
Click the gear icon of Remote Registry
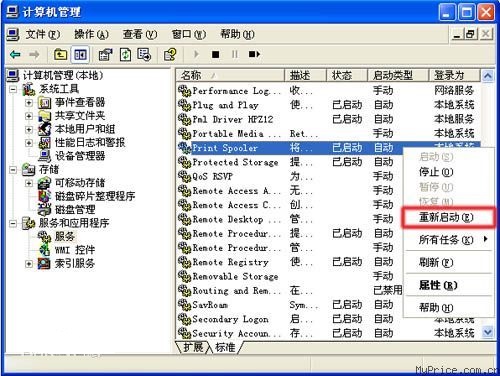(184, 262)
